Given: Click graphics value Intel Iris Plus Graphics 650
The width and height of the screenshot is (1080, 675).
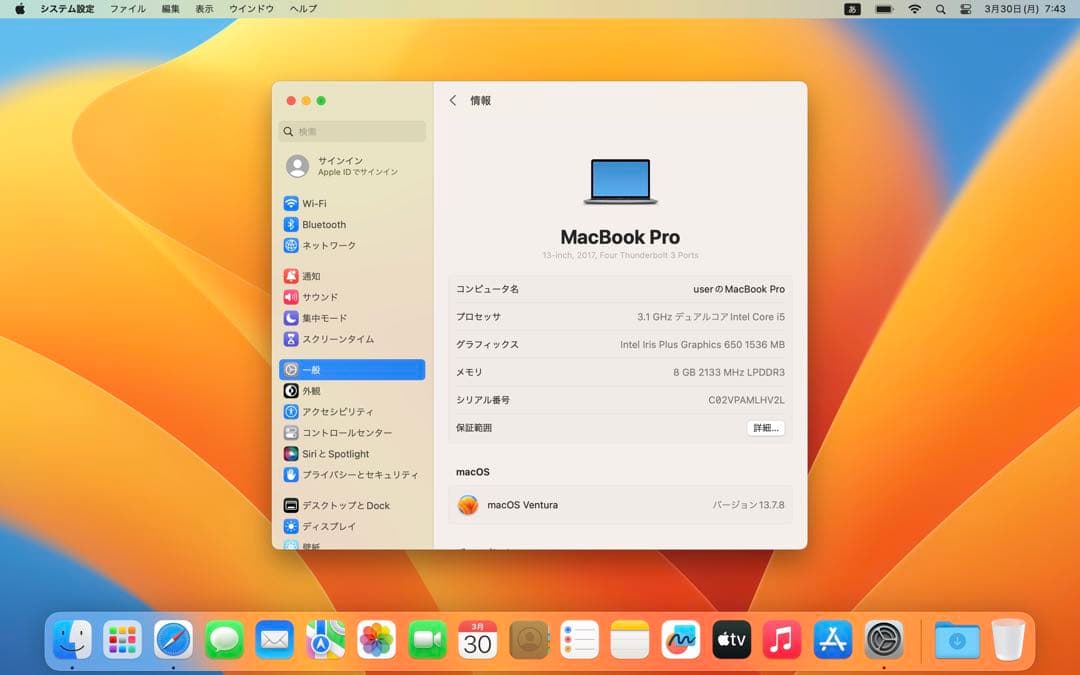Looking at the screenshot, I should tap(702, 344).
